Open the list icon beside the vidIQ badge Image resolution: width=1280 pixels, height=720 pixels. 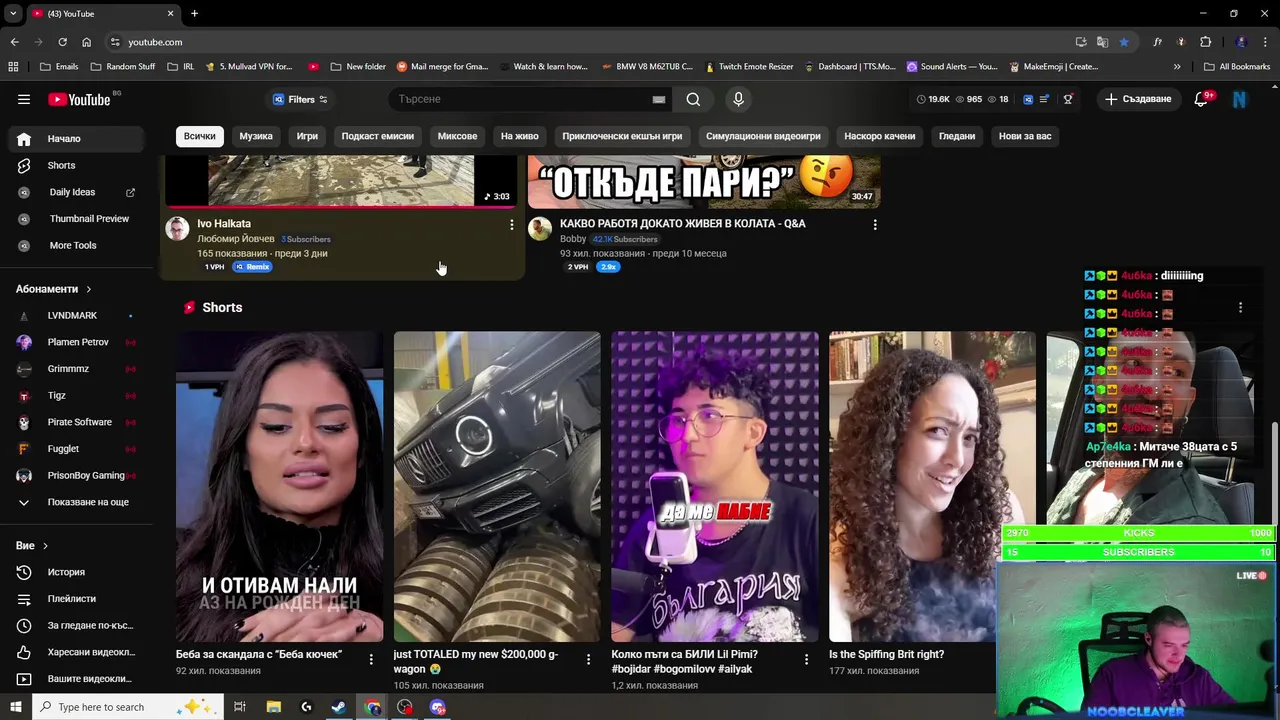click(x=1045, y=99)
